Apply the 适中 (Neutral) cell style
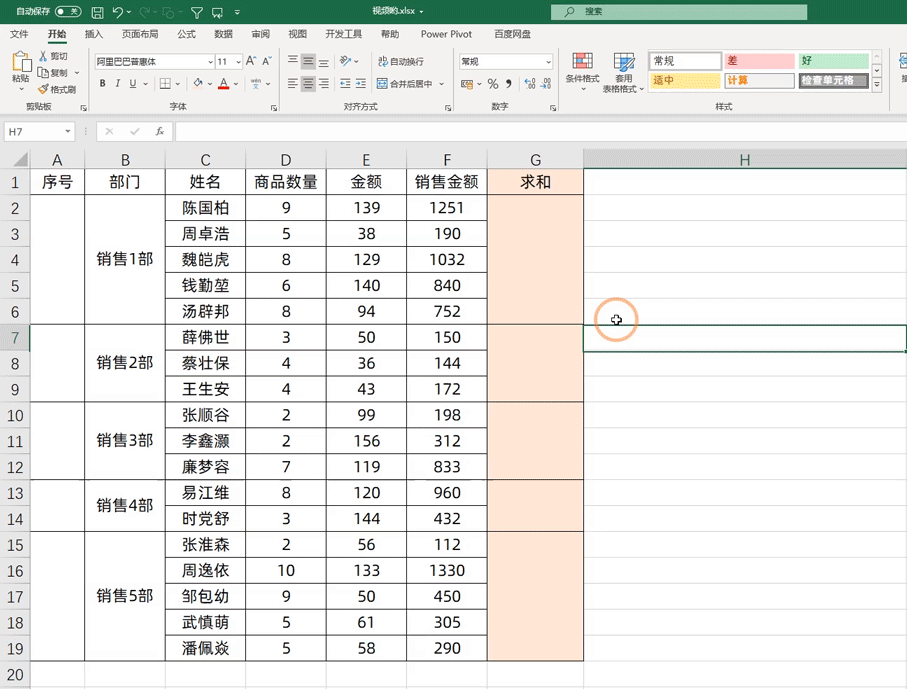The image size is (907, 689). tap(685, 80)
